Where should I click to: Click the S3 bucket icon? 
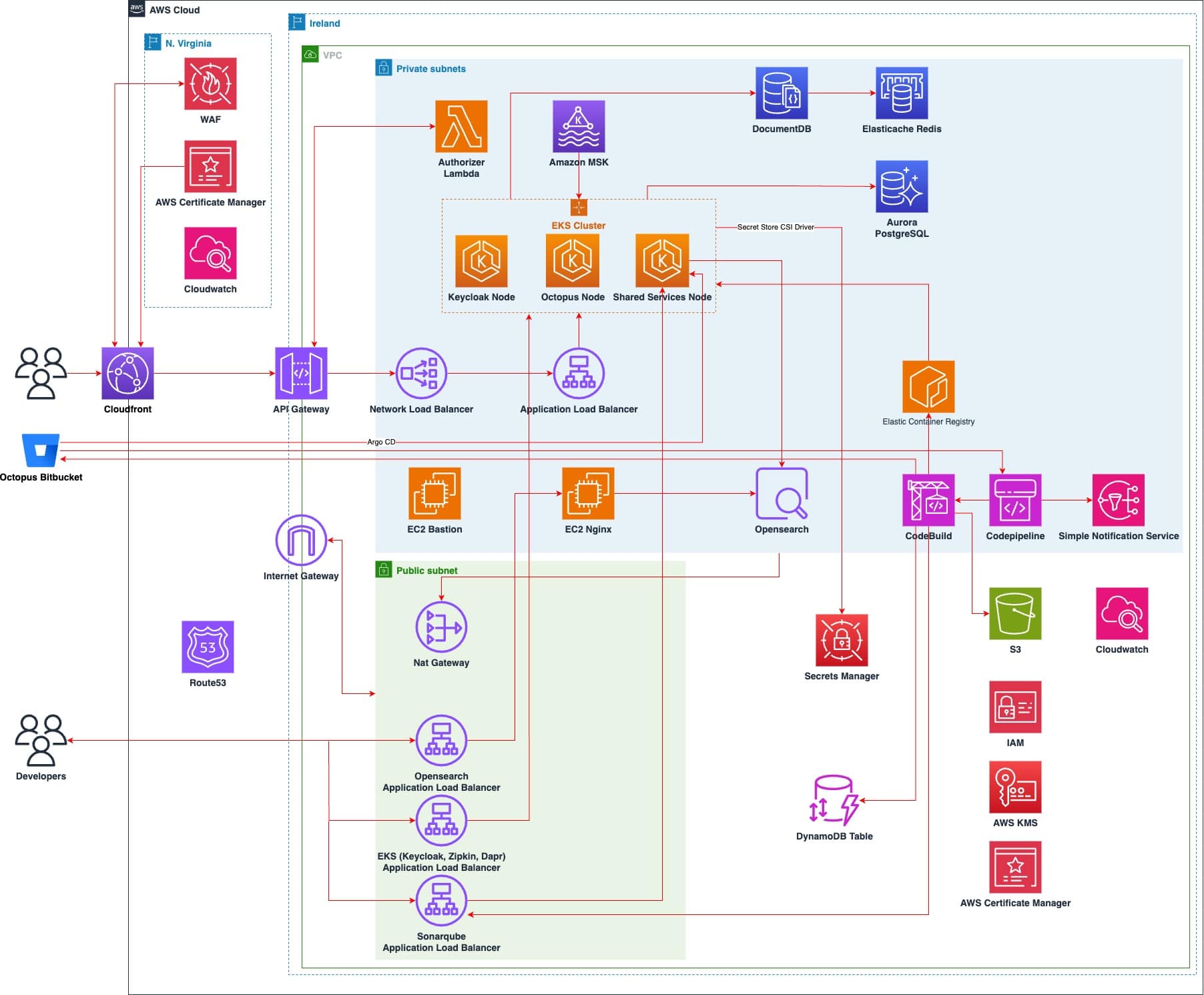(x=1015, y=613)
